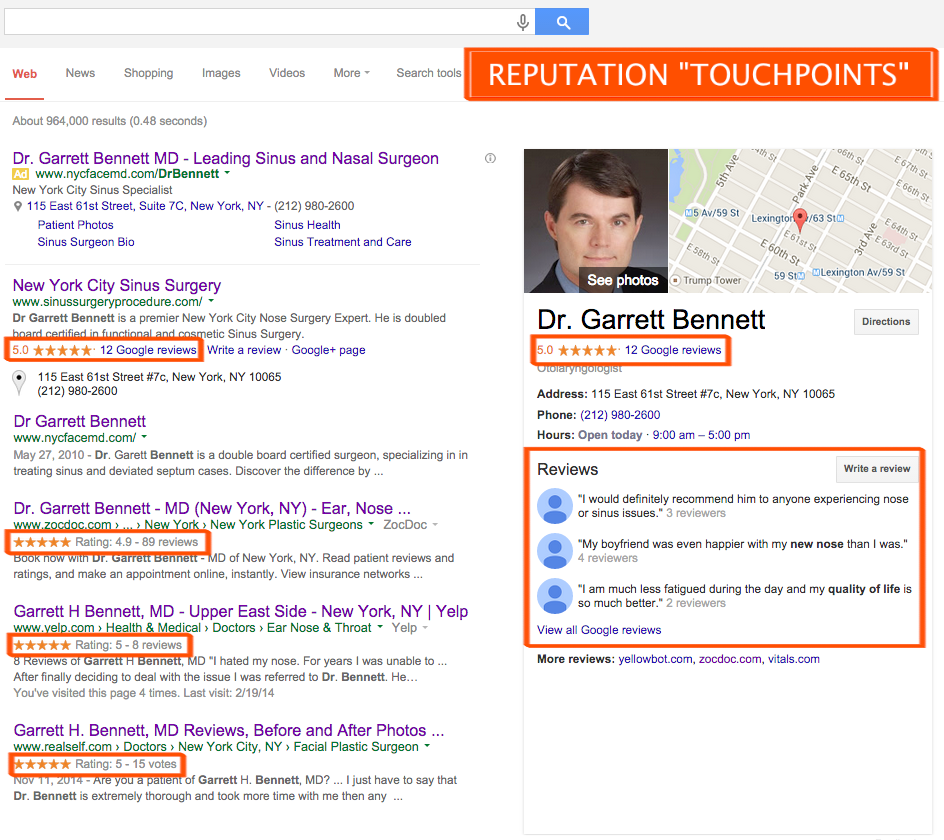Click the hours 9:00 am – 5:00 pm link
The height and width of the screenshot is (840, 944).
tap(701, 435)
